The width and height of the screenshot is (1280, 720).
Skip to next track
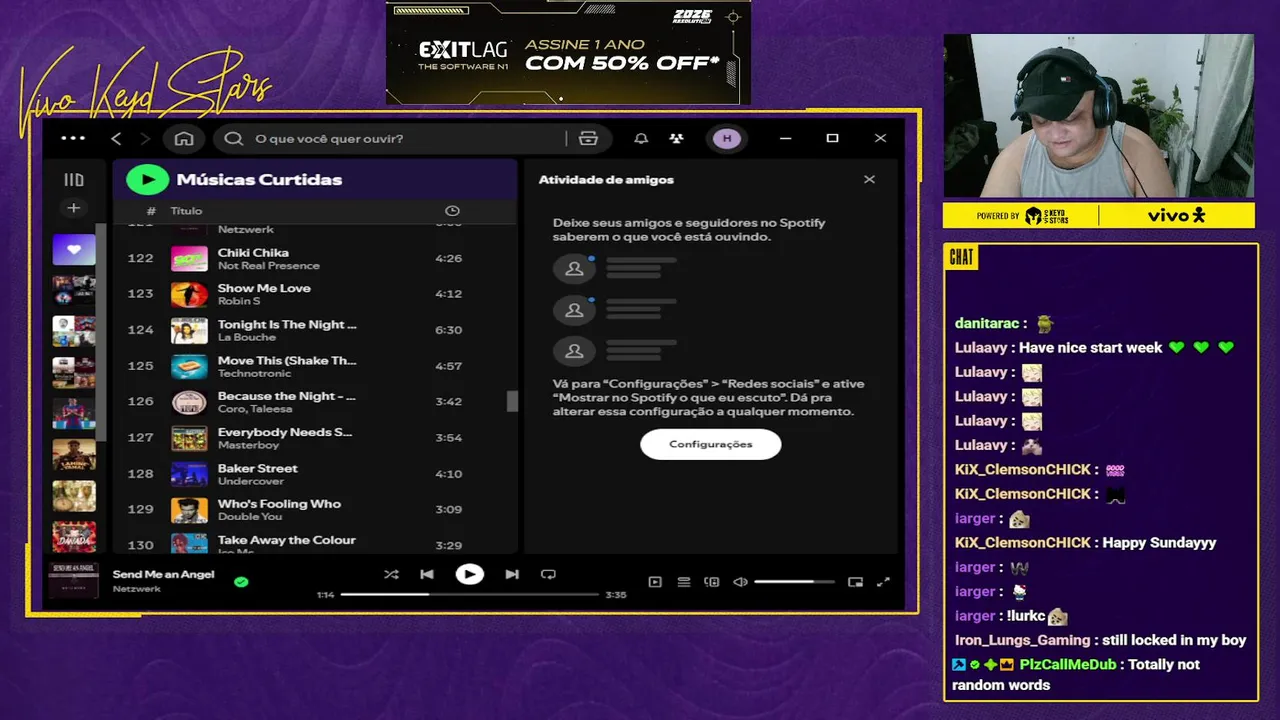point(512,574)
